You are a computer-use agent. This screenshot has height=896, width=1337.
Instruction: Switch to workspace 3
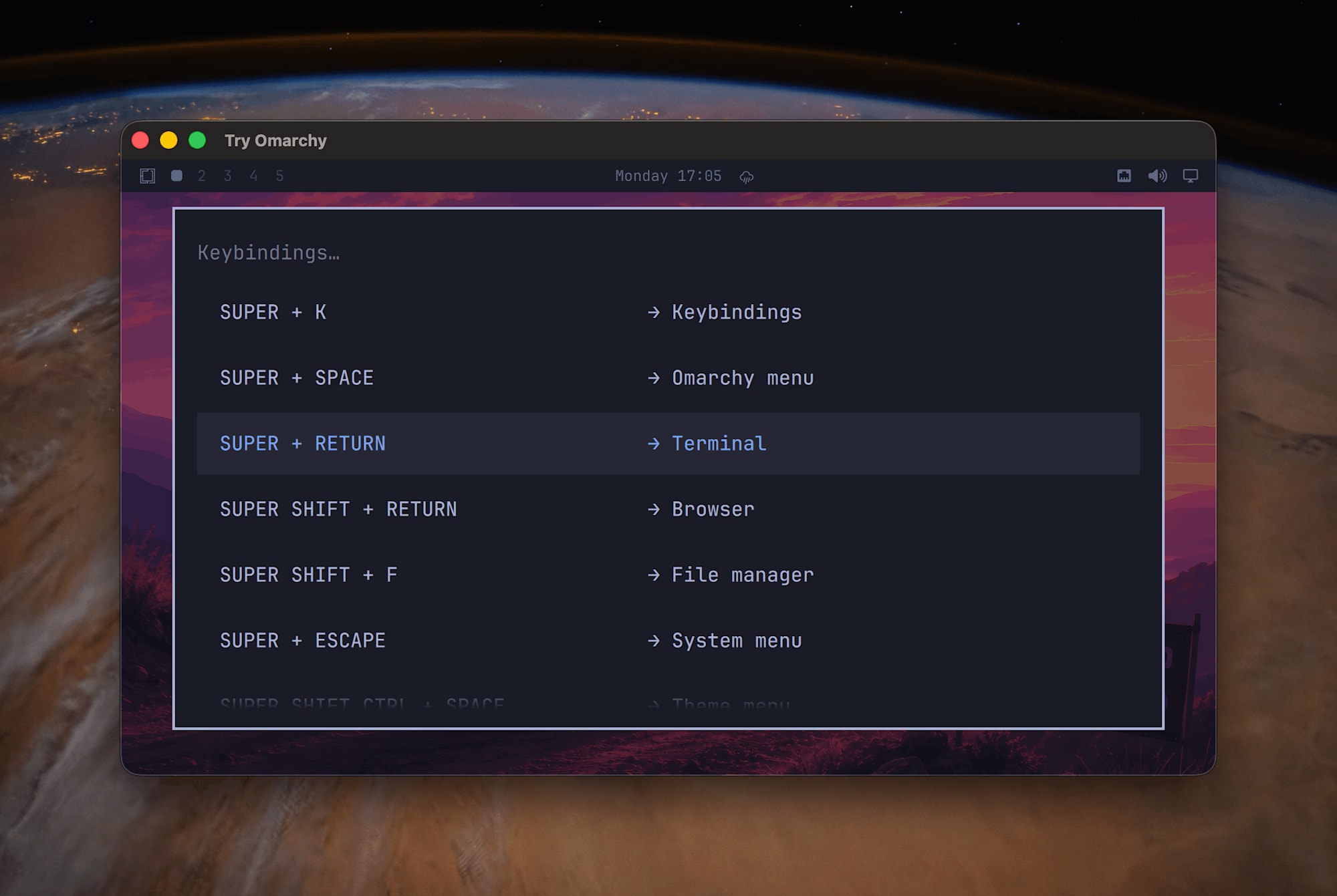click(x=228, y=176)
